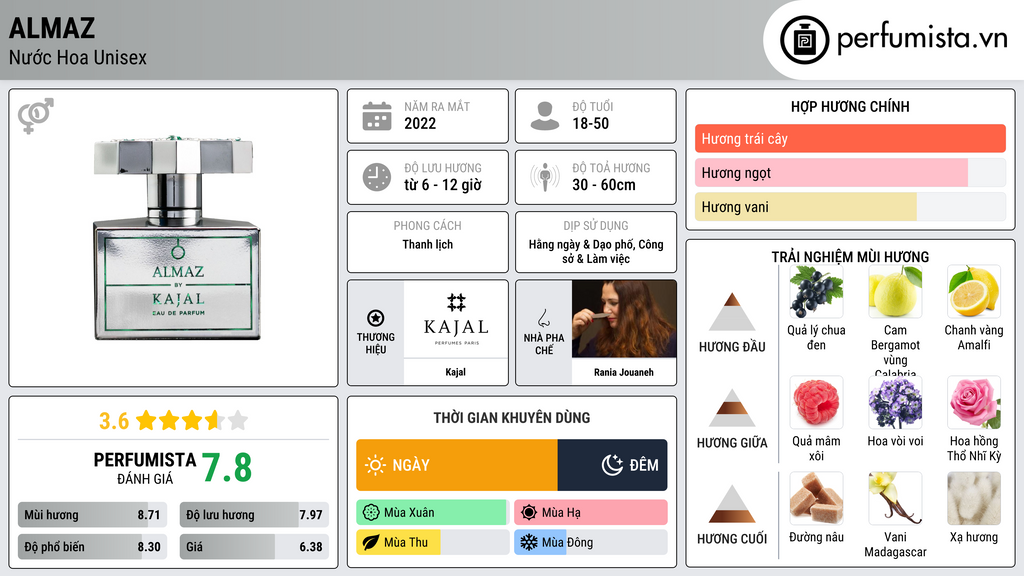Click the Mùa Xuân season label
The width and height of the screenshot is (1024, 576).
(x=409, y=513)
